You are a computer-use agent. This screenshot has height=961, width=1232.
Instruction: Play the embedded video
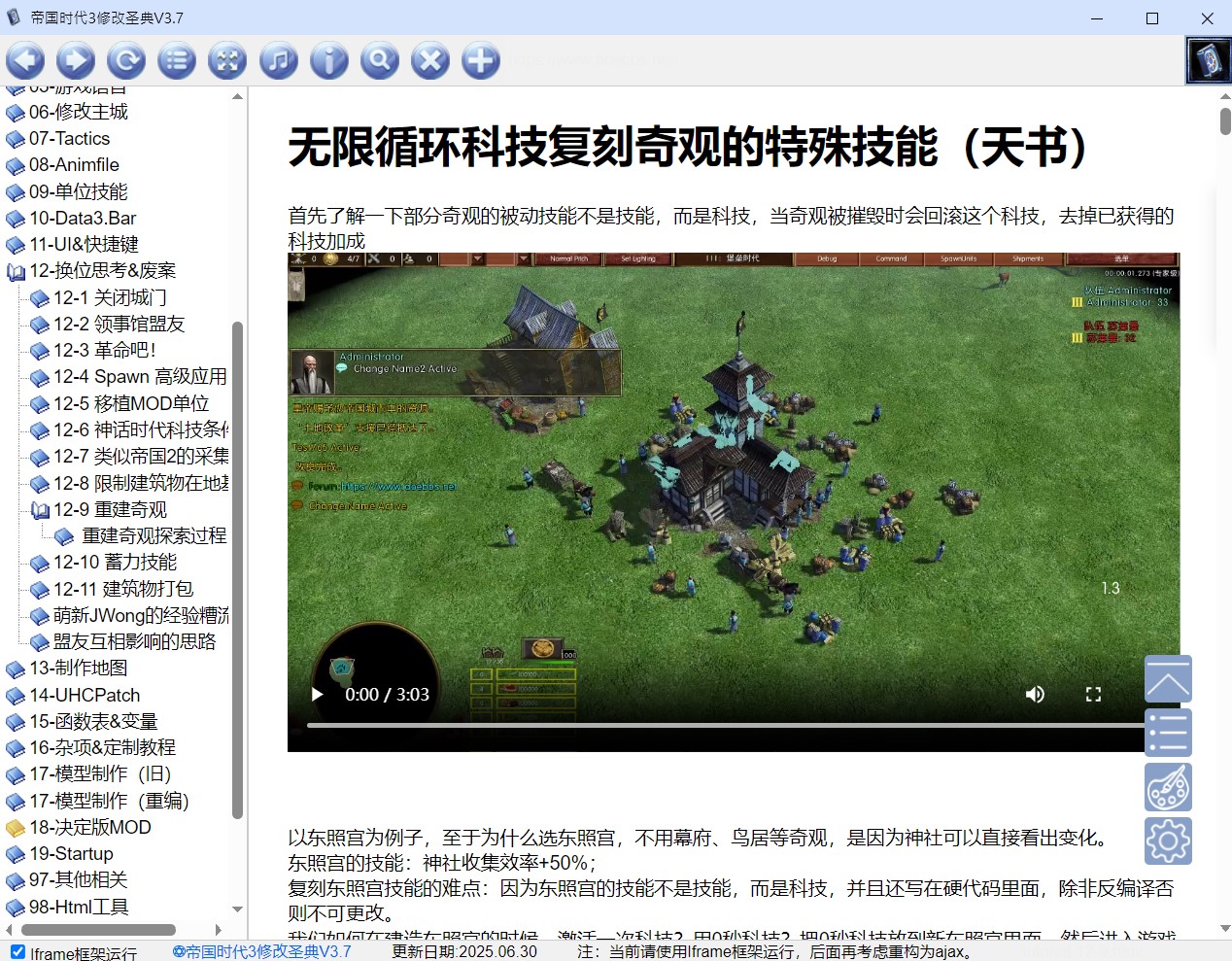coord(317,694)
